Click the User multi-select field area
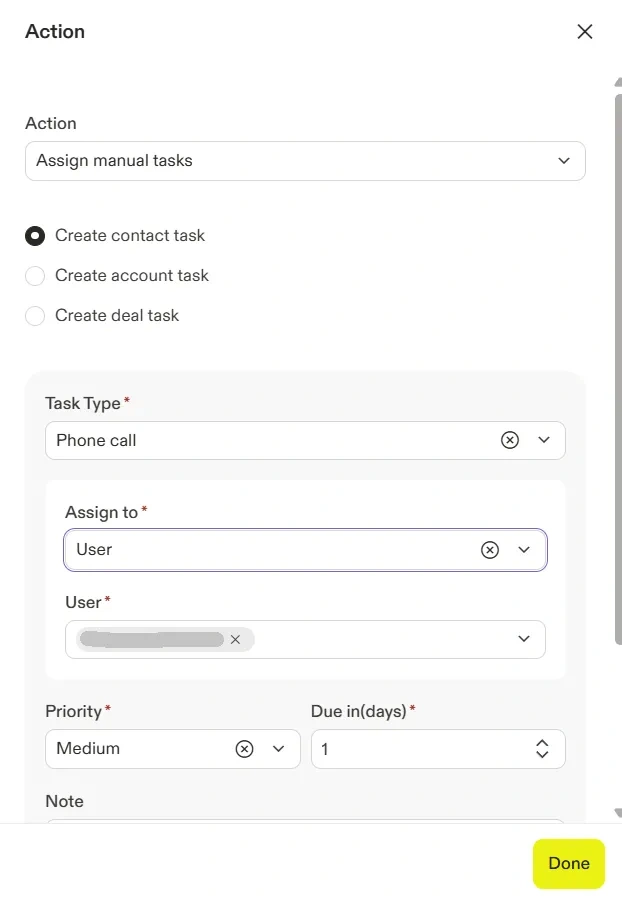The height and width of the screenshot is (900, 622). (380, 640)
